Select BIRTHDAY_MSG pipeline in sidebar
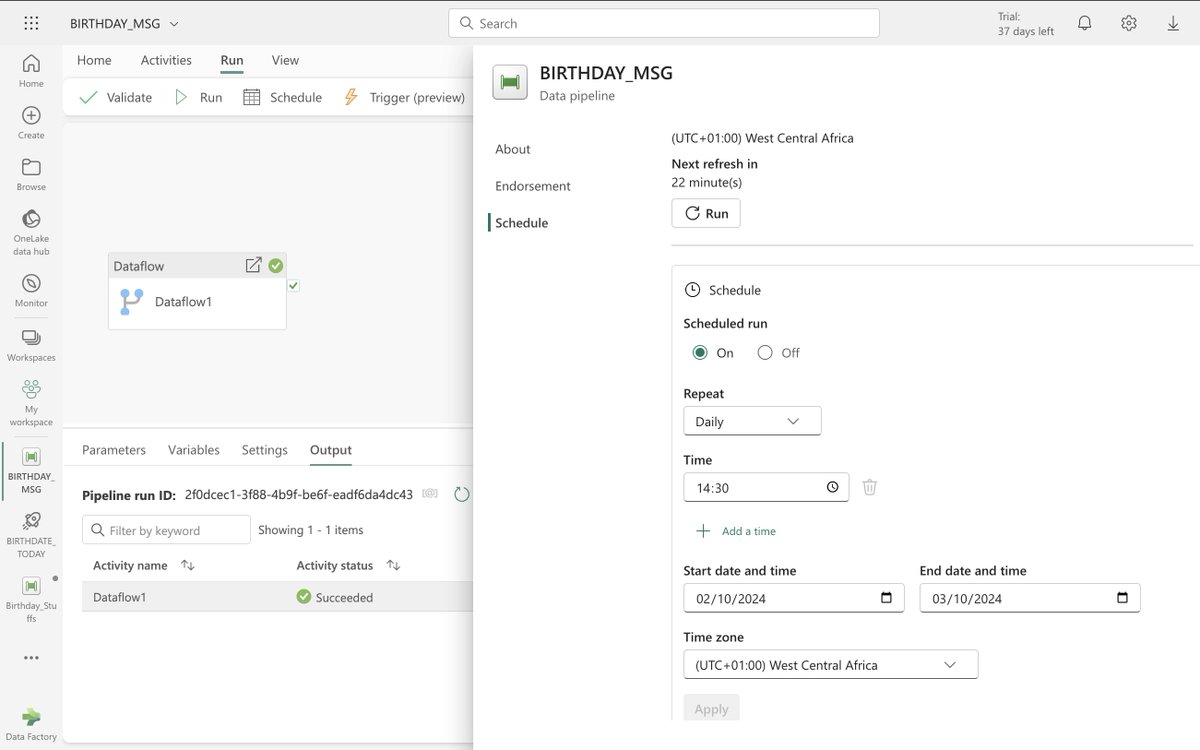Screen dimensions: 1200x750 coord(31,470)
